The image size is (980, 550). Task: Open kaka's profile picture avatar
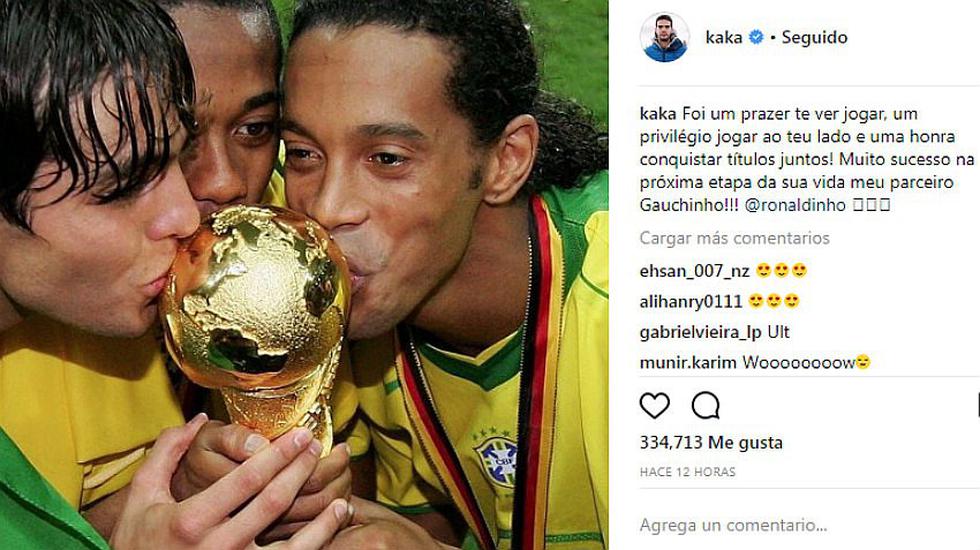click(664, 37)
